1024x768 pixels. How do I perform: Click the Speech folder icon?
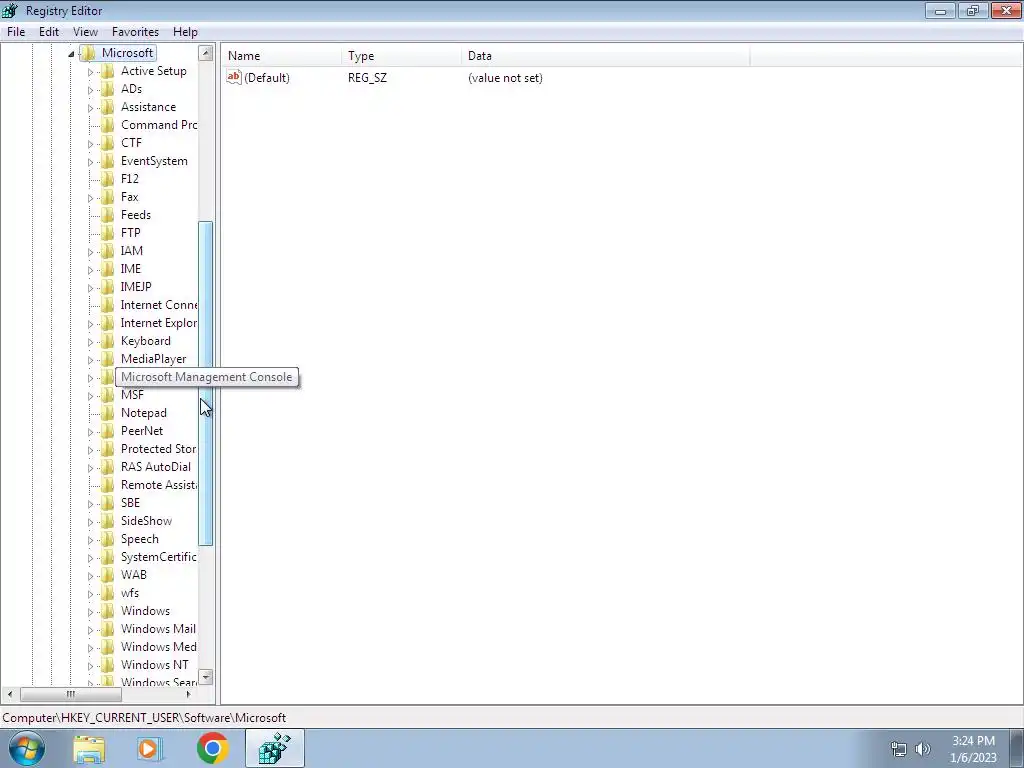(x=108, y=539)
